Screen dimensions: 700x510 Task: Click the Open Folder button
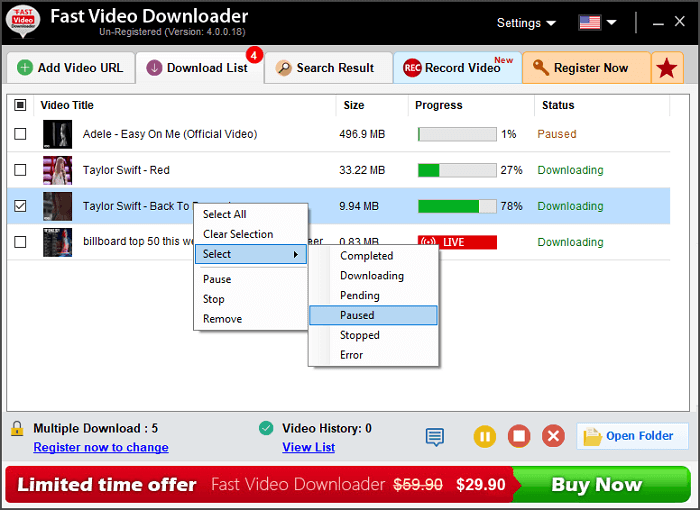pyautogui.click(x=632, y=436)
